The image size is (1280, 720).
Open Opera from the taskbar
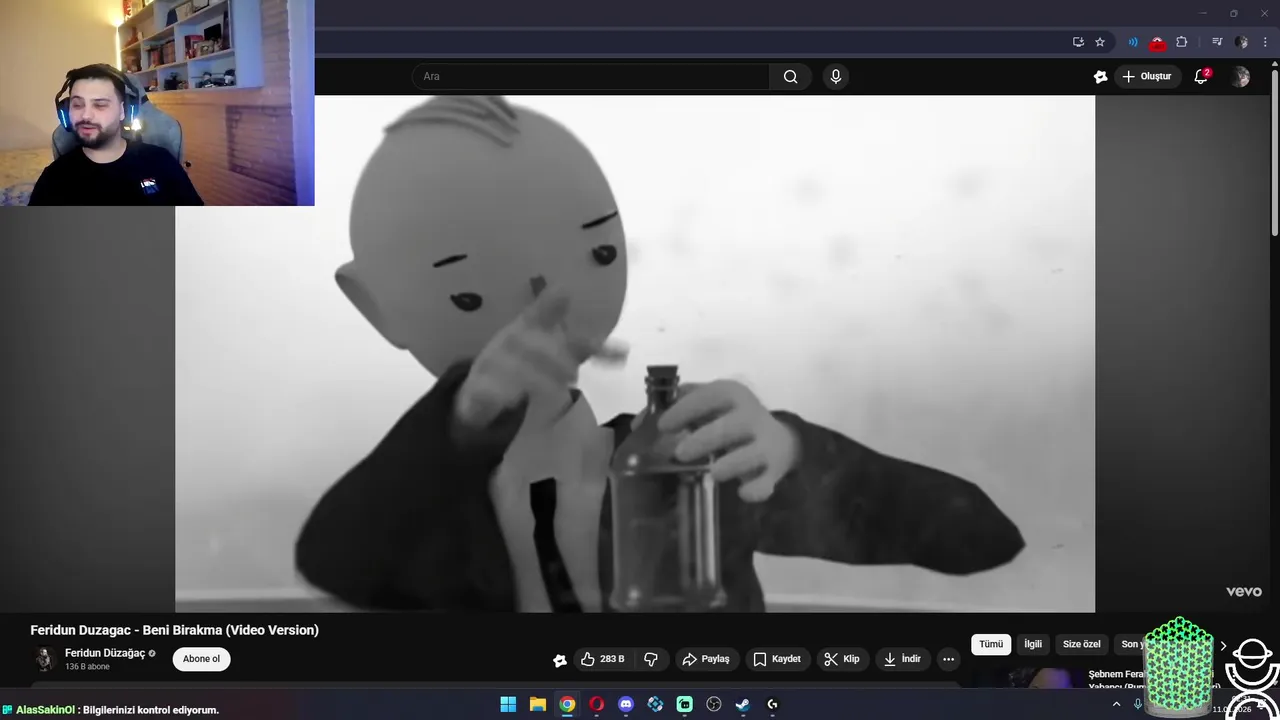point(596,704)
